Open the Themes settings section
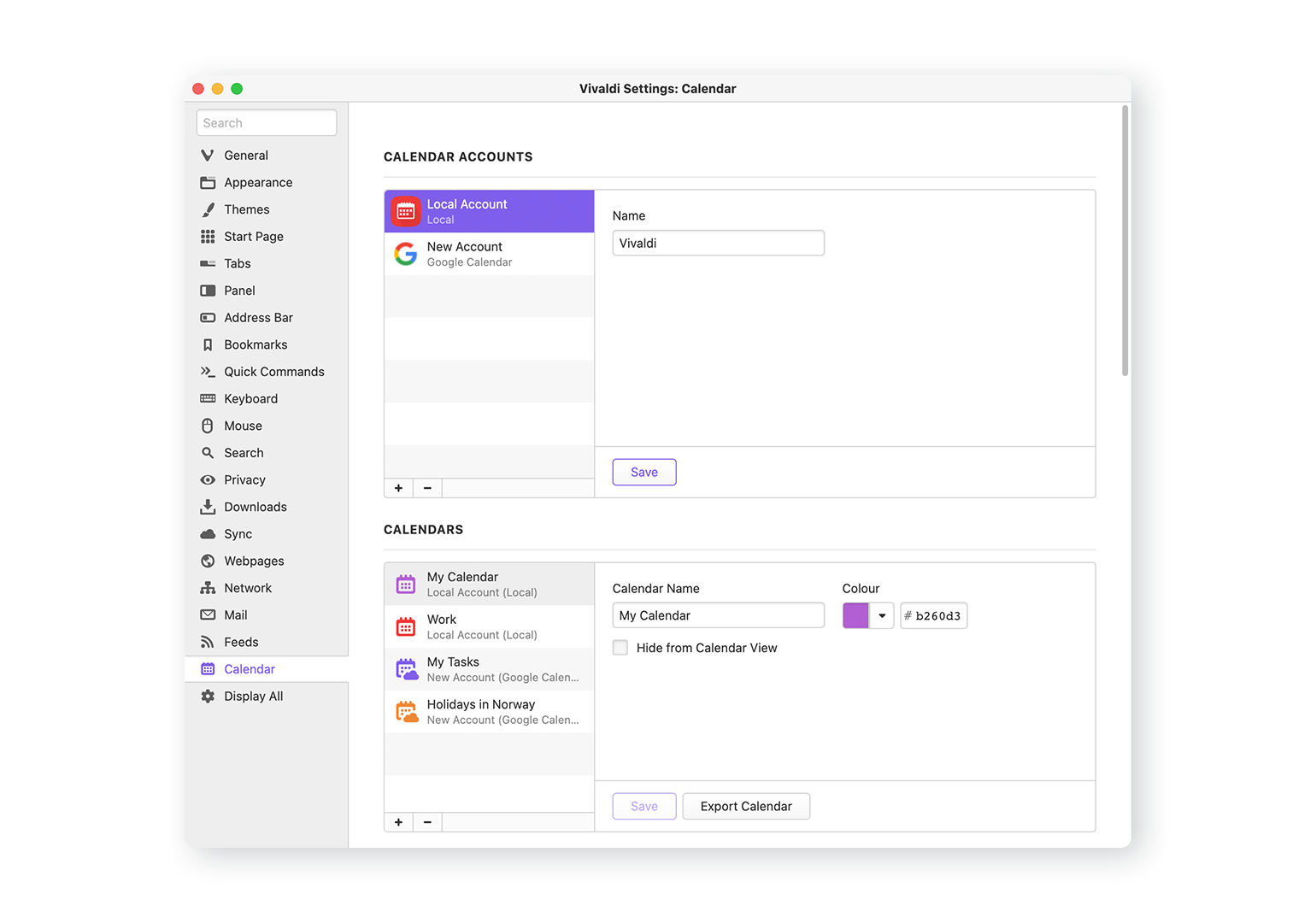 tap(246, 209)
